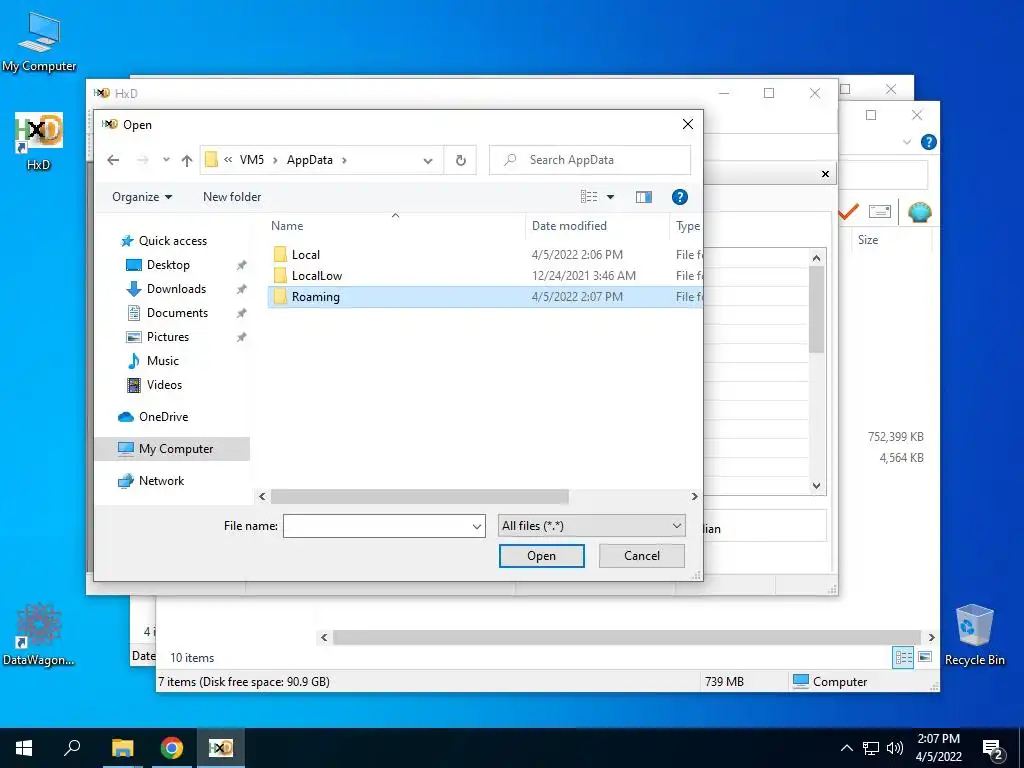The width and height of the screenshot is (1024, 768).
Task: Click the file list horizontal scrollbar
Action: point(419,497)
